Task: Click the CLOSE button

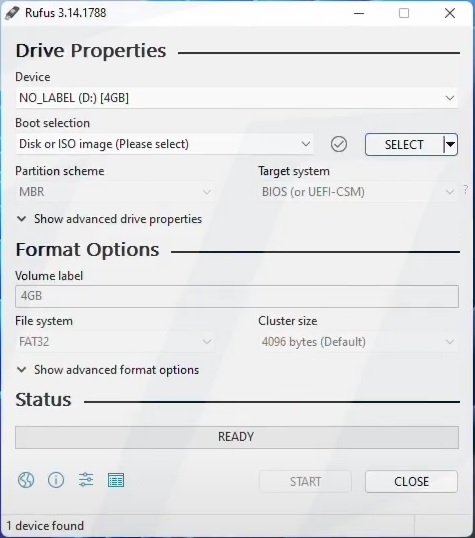Action: pyautogui.click(x=412, y=481)
